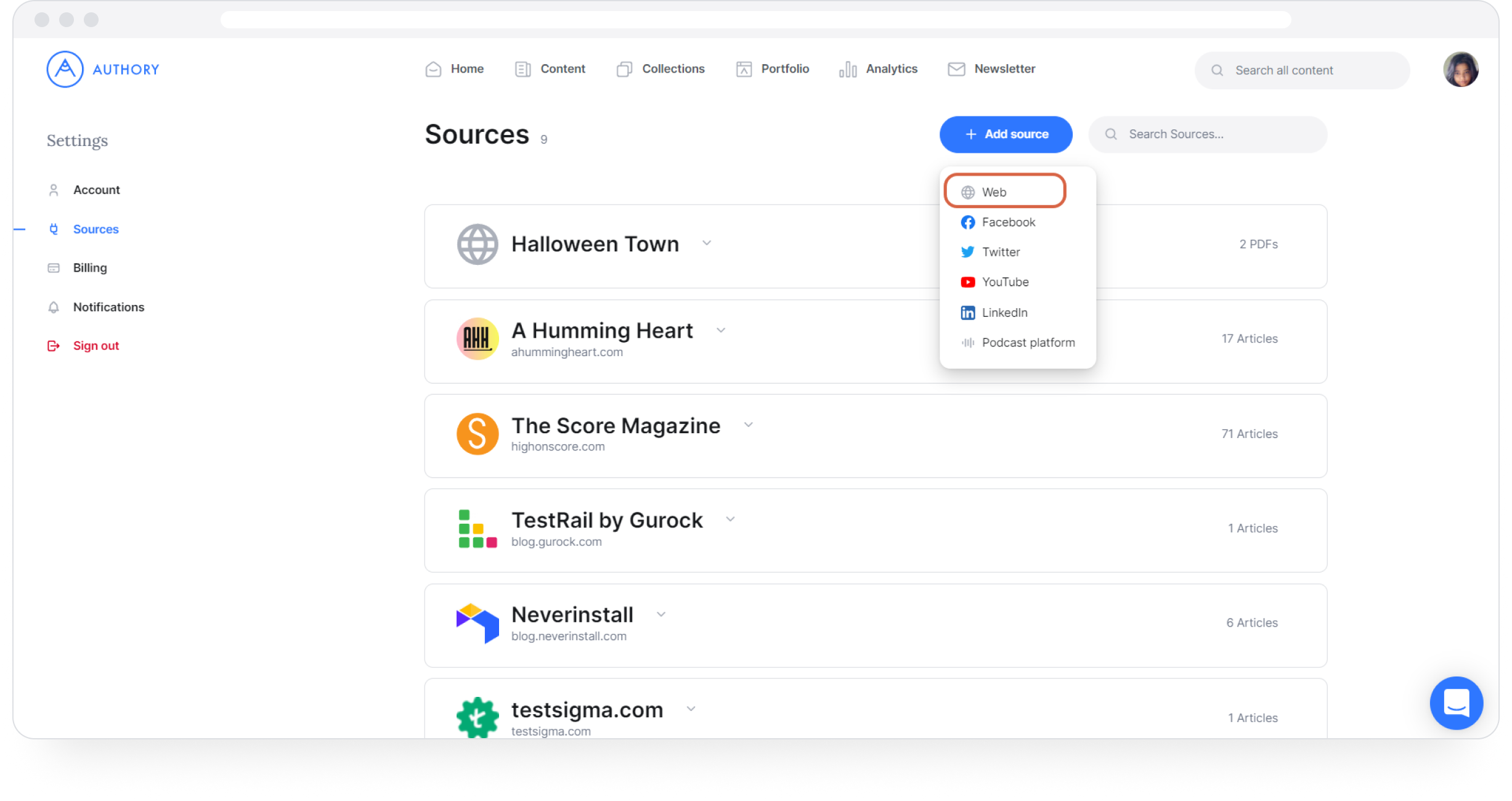Viewport: 1512px width, 801px height.
Task: Expand the testsigma.com source chevron
Action: 691,709
